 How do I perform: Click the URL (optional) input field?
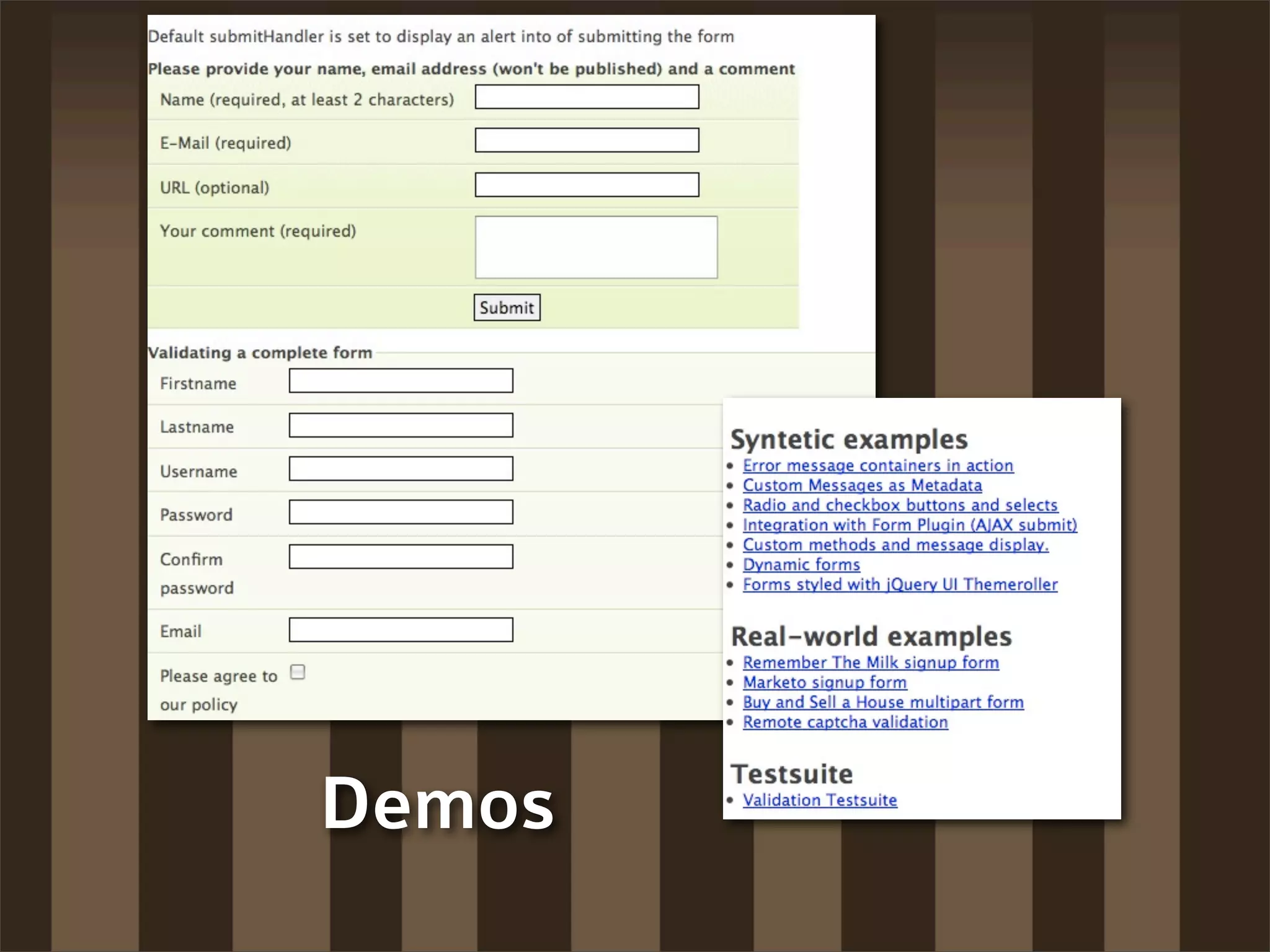[587, 185]
